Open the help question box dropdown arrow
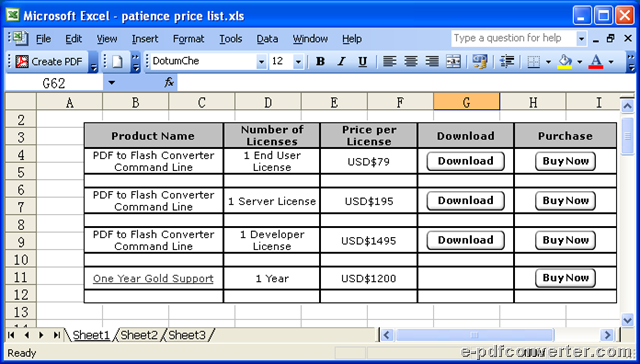The image size is (640, 364). point(581,39)
